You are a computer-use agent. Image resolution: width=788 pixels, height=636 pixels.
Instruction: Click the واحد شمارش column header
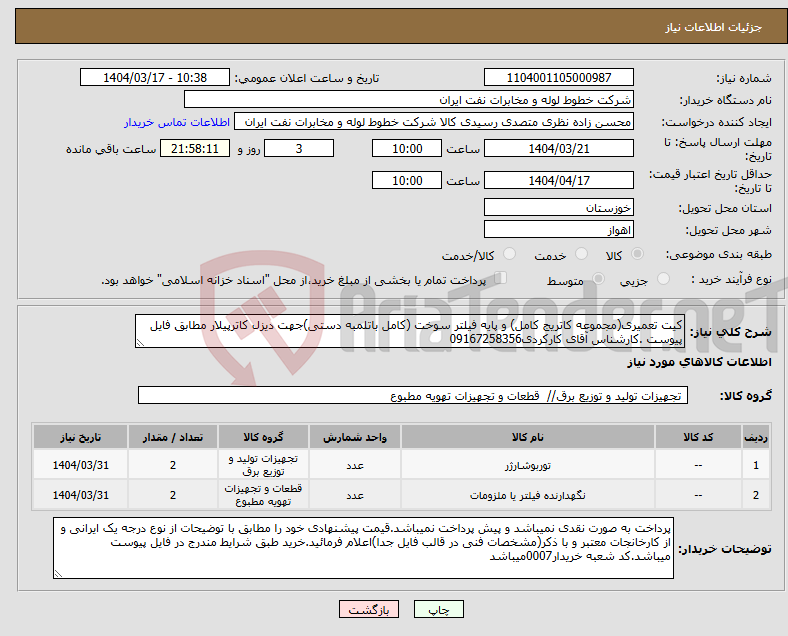[355, 437]
